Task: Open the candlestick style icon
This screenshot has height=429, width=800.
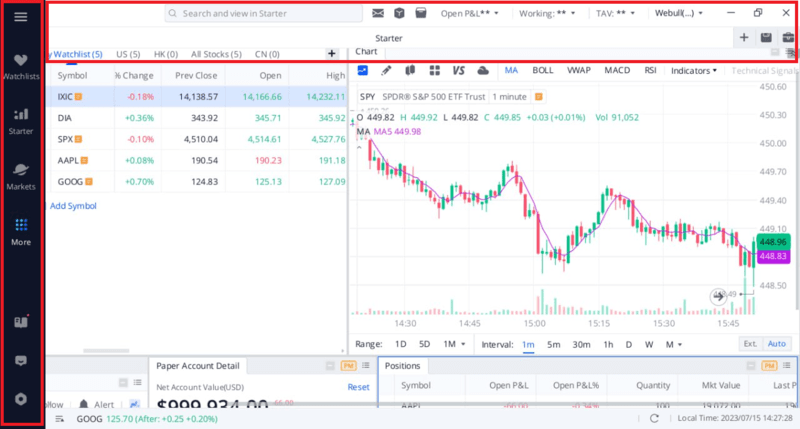Action: 410,70
